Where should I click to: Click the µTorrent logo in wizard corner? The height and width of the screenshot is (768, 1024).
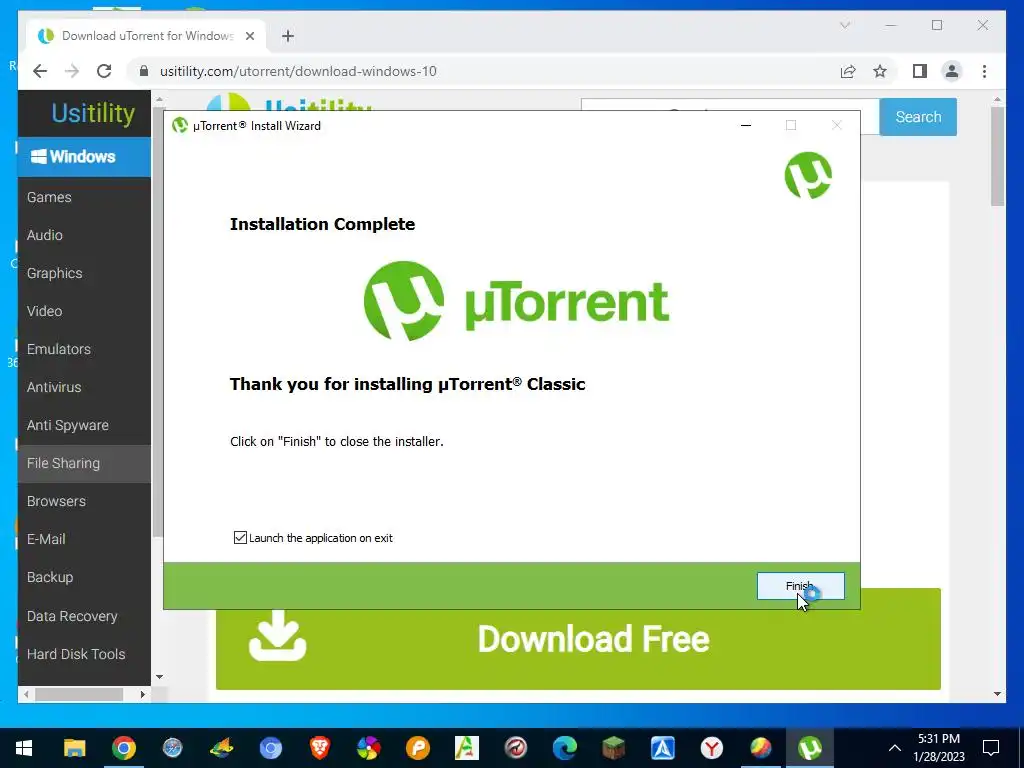(x=808, y=175)
